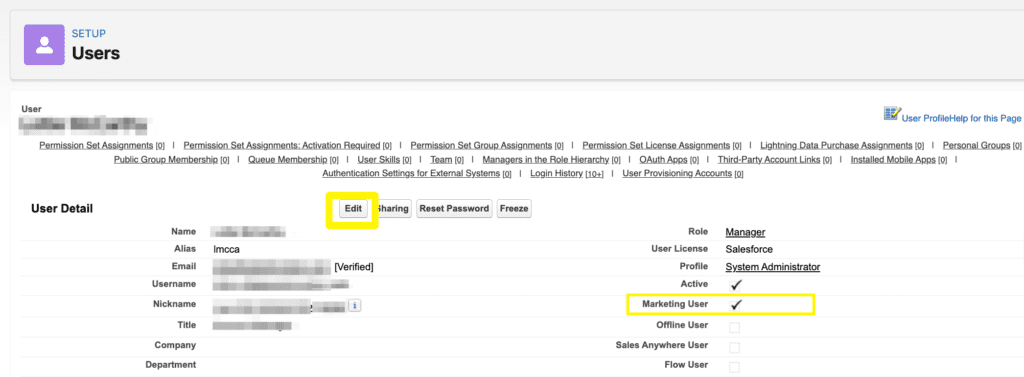Jump to Permission Set Assignments section
Screen dimensions: 1024x377
[97, 145]
